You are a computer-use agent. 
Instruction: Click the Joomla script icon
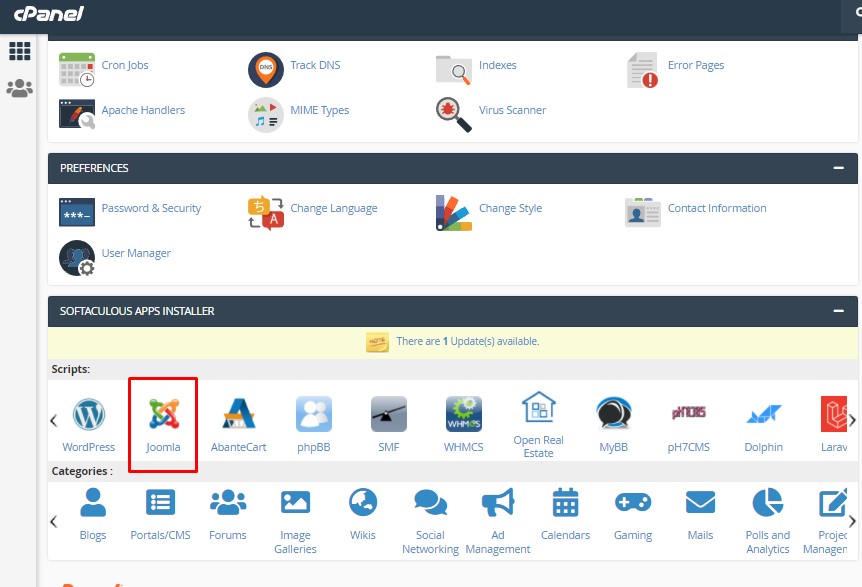point(163,414)
